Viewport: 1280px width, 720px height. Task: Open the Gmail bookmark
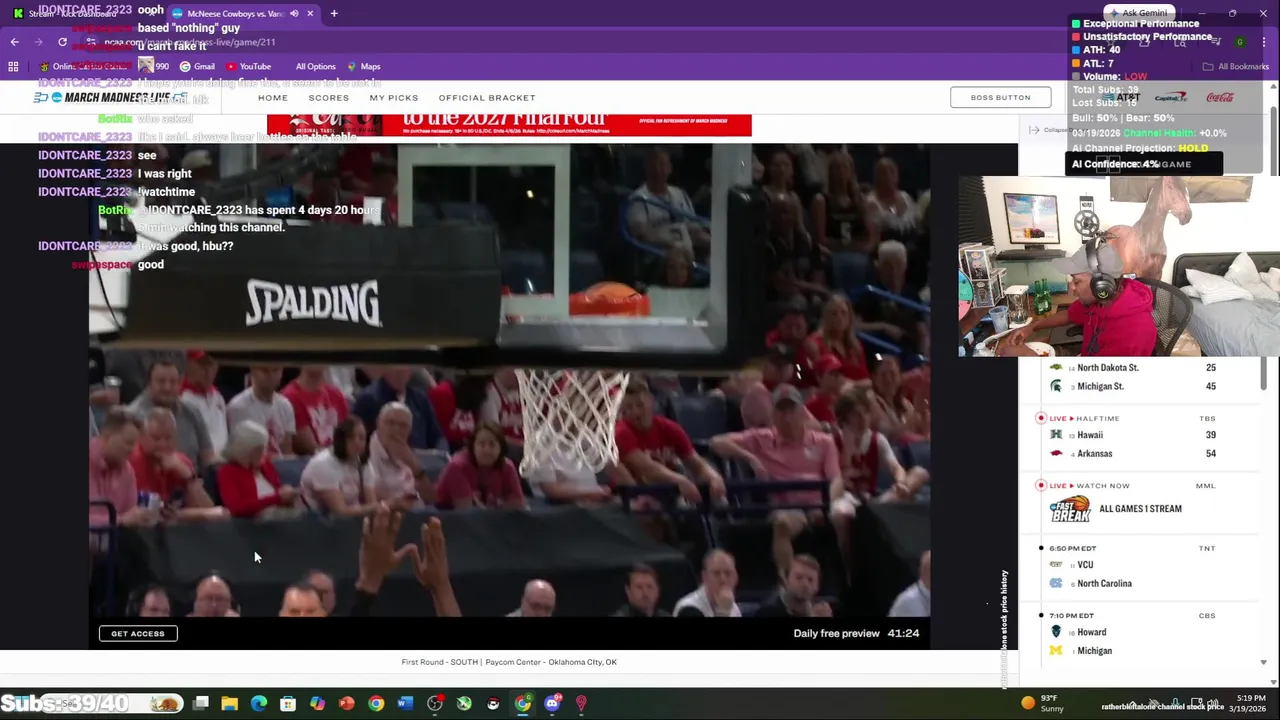(x=197, y=66)
